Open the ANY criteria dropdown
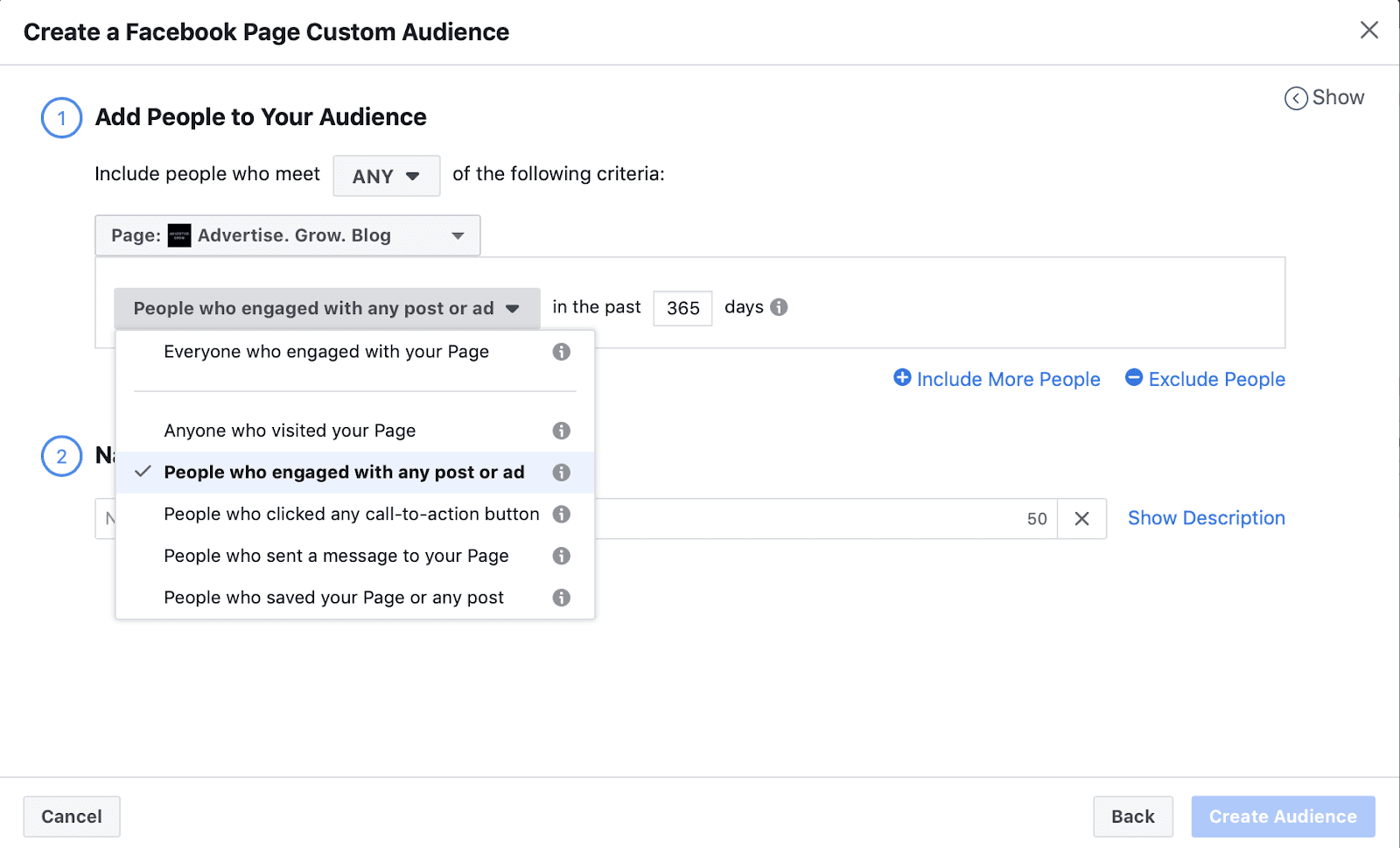This screenshot has width=1400, height=848. 387,176
